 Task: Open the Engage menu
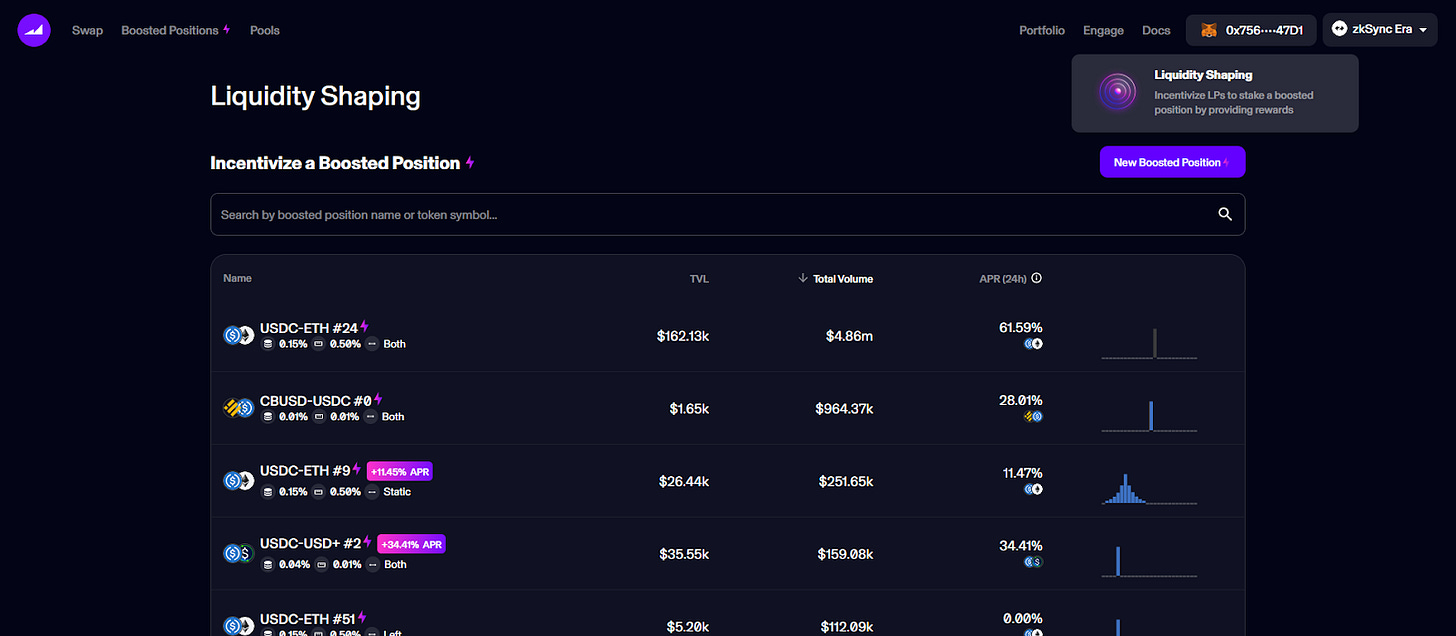pos(1103,30)
